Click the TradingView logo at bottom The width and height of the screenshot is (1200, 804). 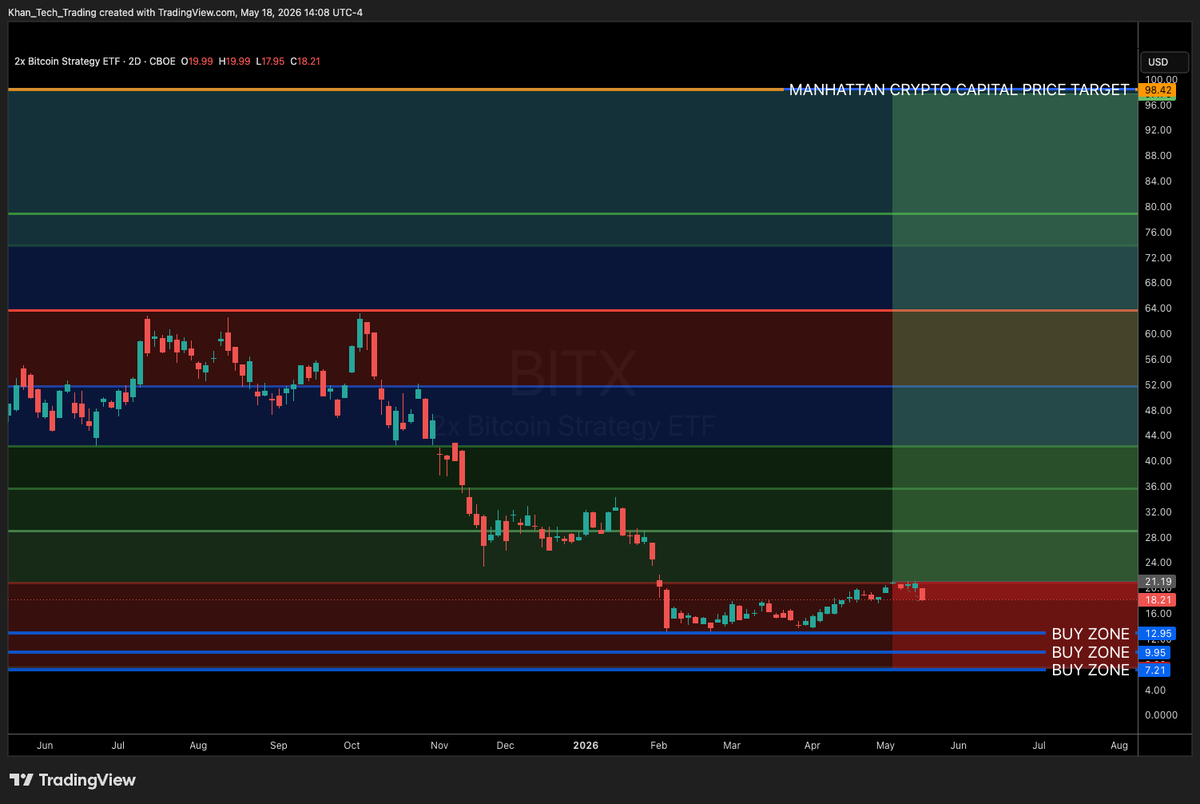72,780
